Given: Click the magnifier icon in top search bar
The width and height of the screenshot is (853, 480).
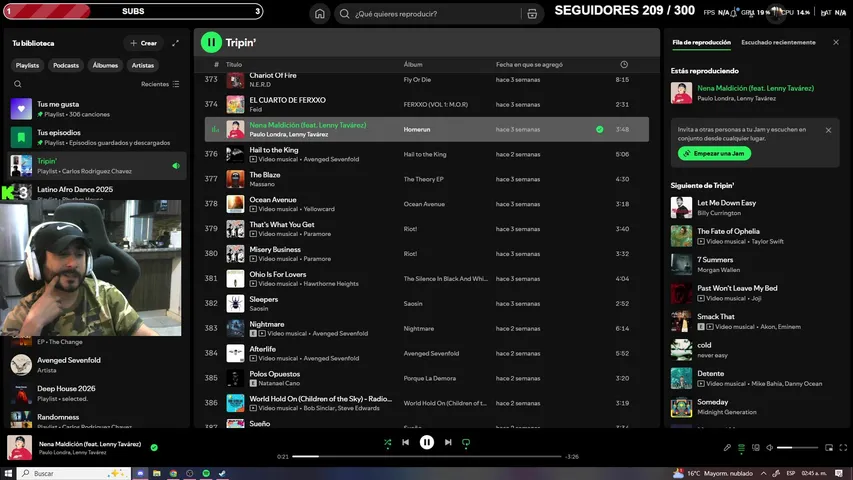Looking at the screenshot, I should coord(344,14).
